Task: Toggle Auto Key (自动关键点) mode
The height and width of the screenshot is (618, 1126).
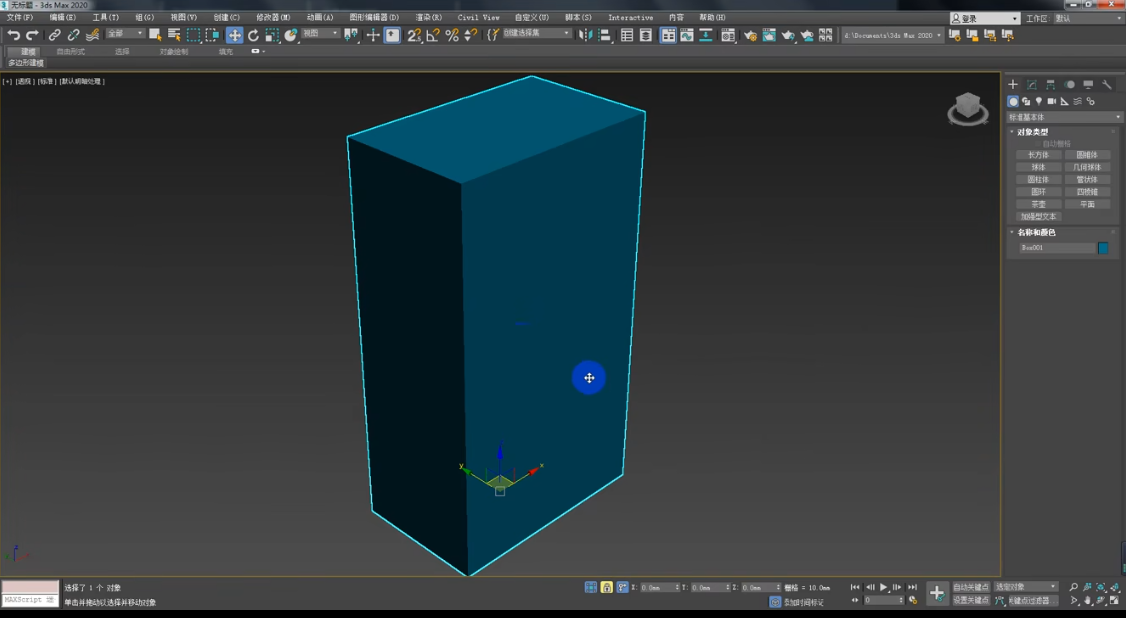Action: pyautogui.click(x=971, y=586)
